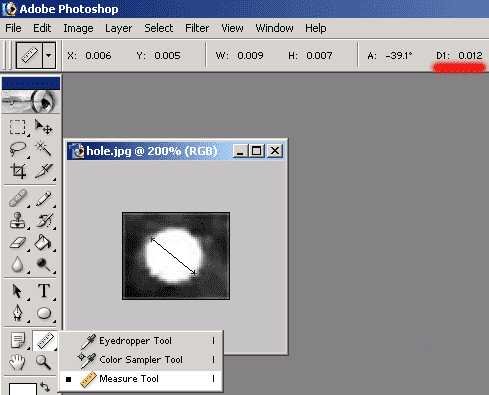Screen dimensions: 489x395
Task: Select the Clone Stamp tool
Action: (x=17, y=220)
